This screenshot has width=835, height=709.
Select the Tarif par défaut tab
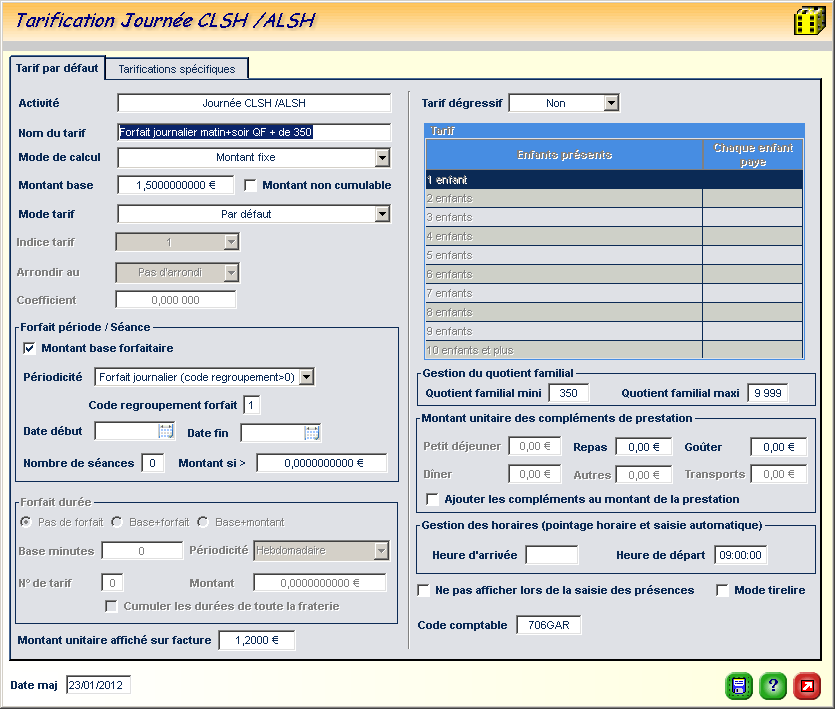[57, 68]
